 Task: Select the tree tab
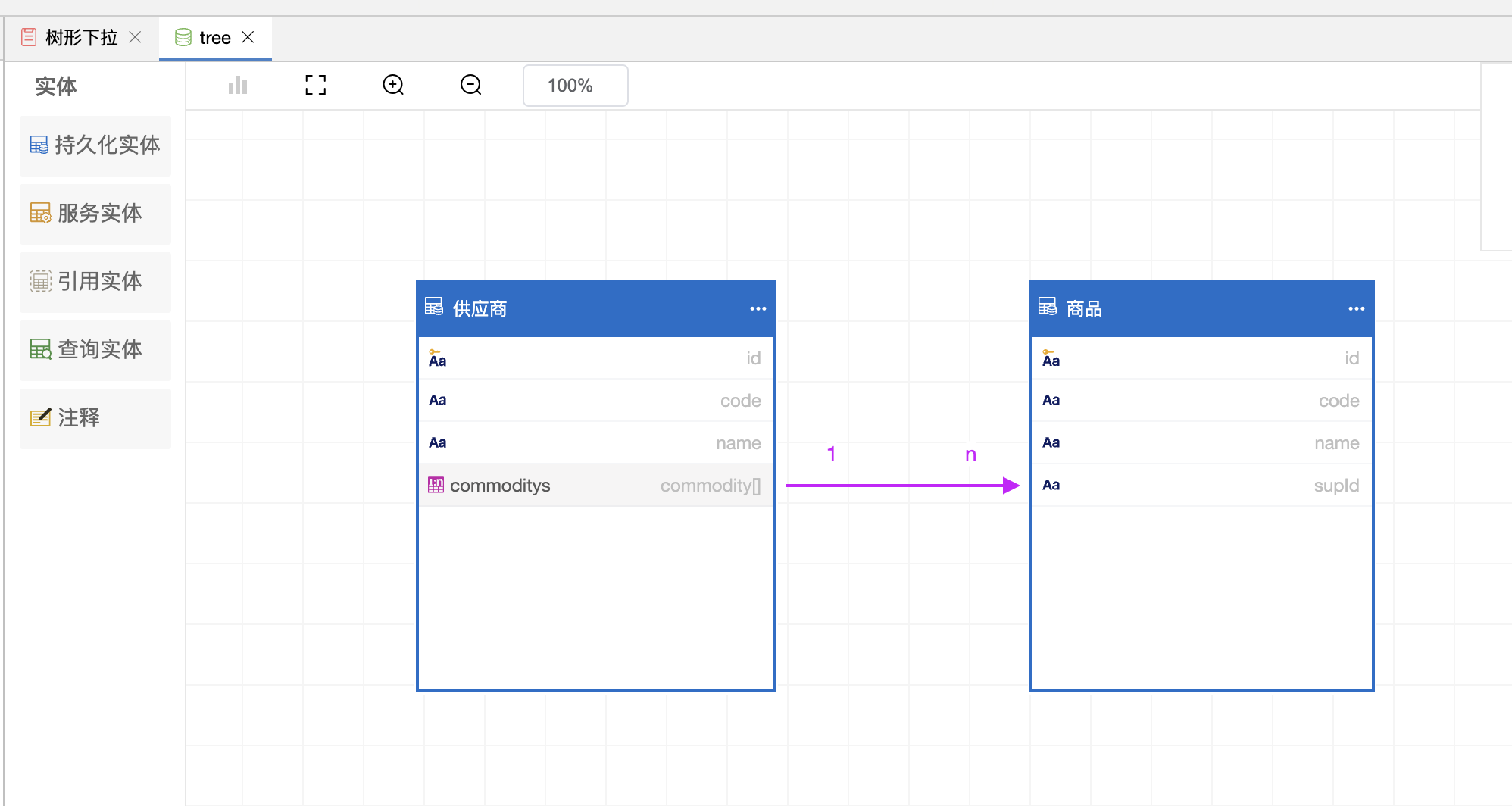[214, 38]
